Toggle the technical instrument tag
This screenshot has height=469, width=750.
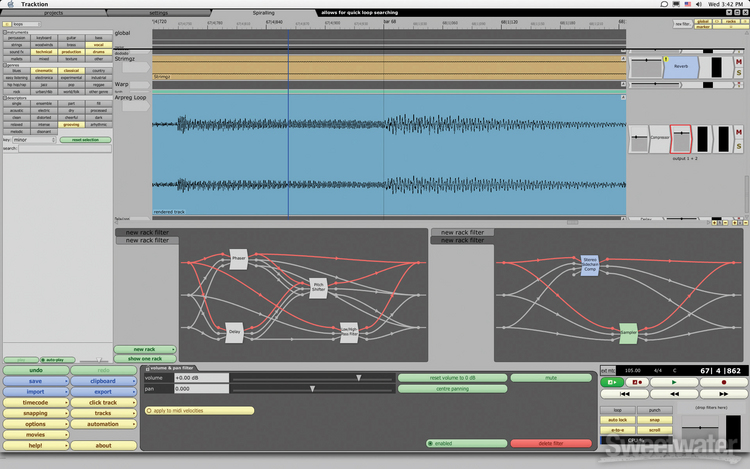(44, 52)
